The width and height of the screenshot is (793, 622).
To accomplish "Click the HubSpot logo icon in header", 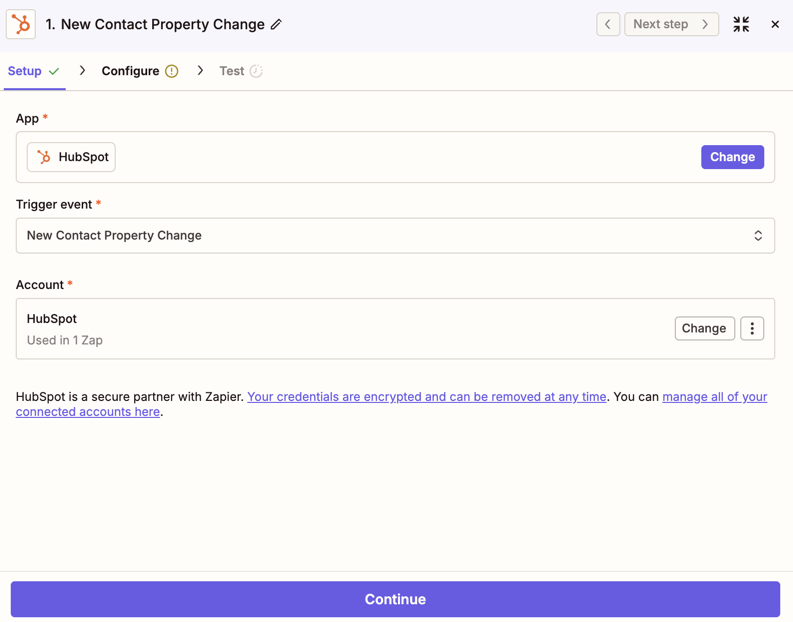I will 21,24.
